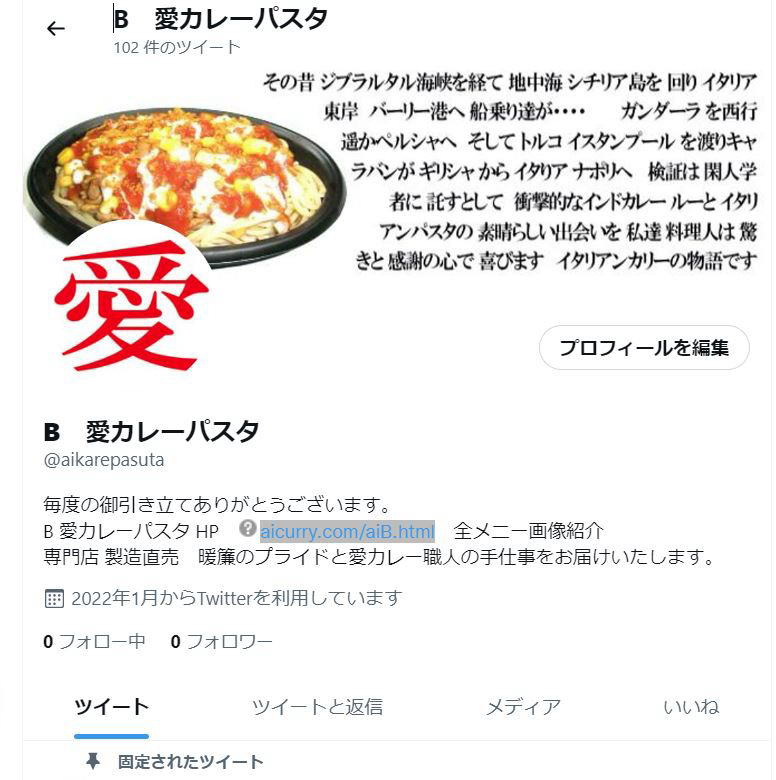Click the back arrow icon

56,29
